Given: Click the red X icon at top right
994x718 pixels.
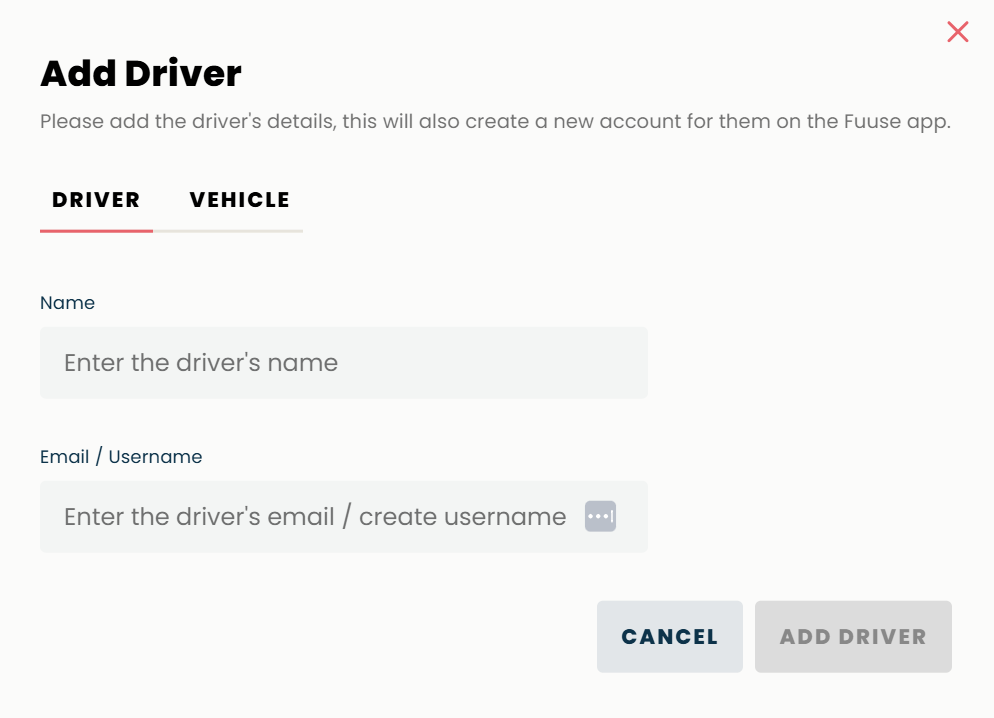Looking at the screenshot, I should [x=957, y=32].
